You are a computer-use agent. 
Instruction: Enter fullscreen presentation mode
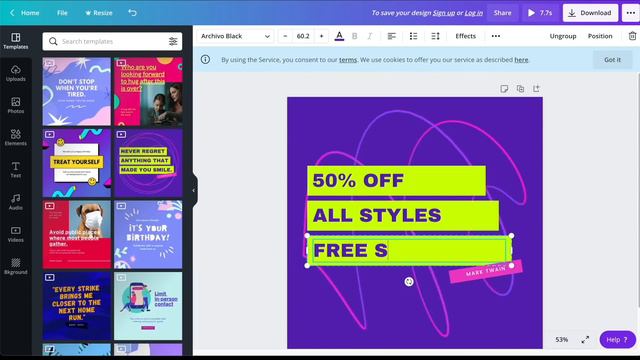click(585, 340)
